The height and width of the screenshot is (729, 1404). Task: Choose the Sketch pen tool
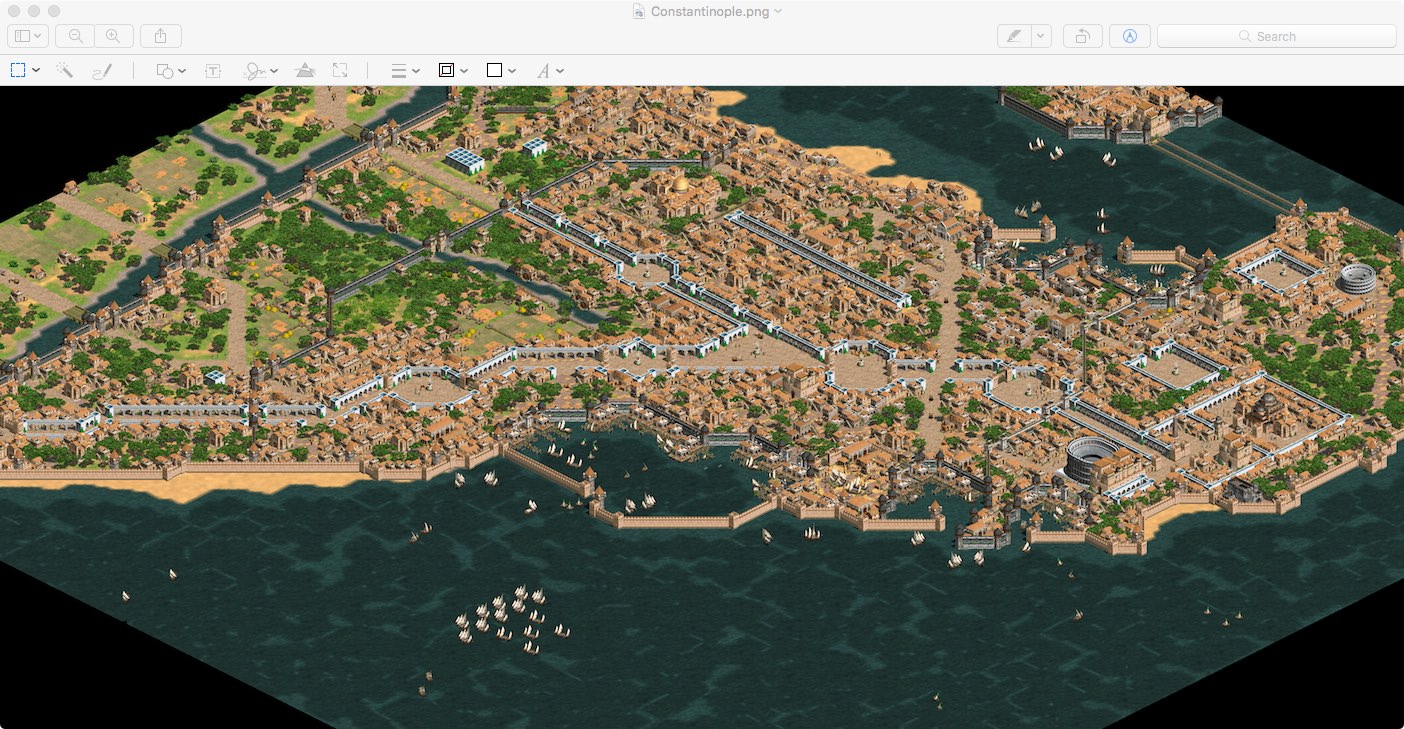pyautogui.click(x=101, y=71)
